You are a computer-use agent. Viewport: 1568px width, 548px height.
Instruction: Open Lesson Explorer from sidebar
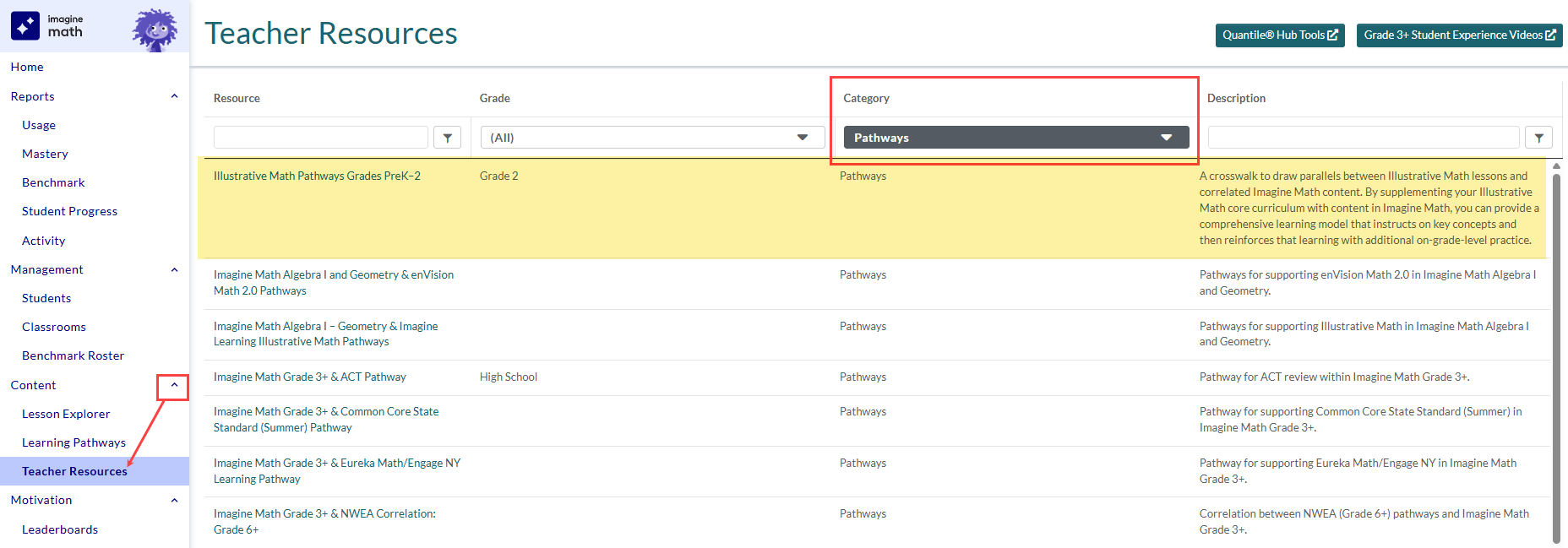[66, 414]
